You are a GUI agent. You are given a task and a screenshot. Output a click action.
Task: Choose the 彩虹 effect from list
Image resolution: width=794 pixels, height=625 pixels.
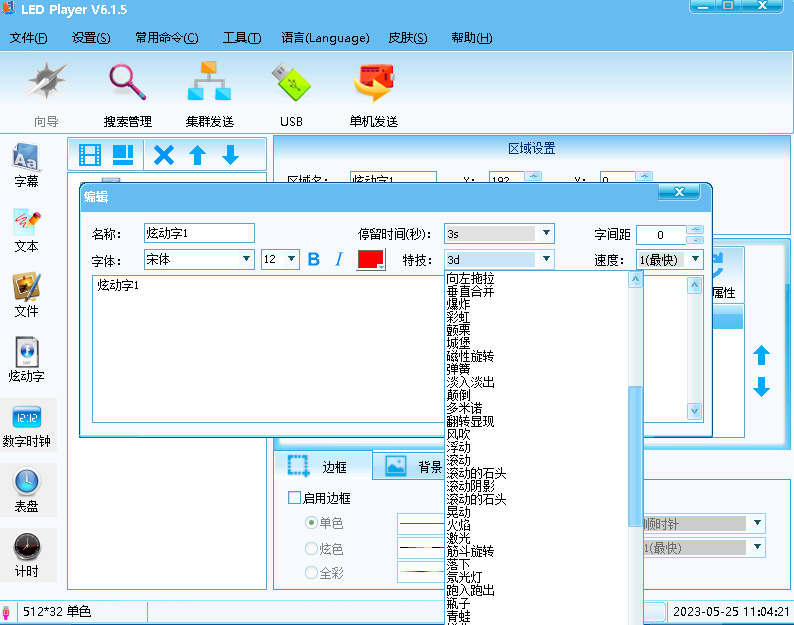pyautogui.click(x=458, y=318)
